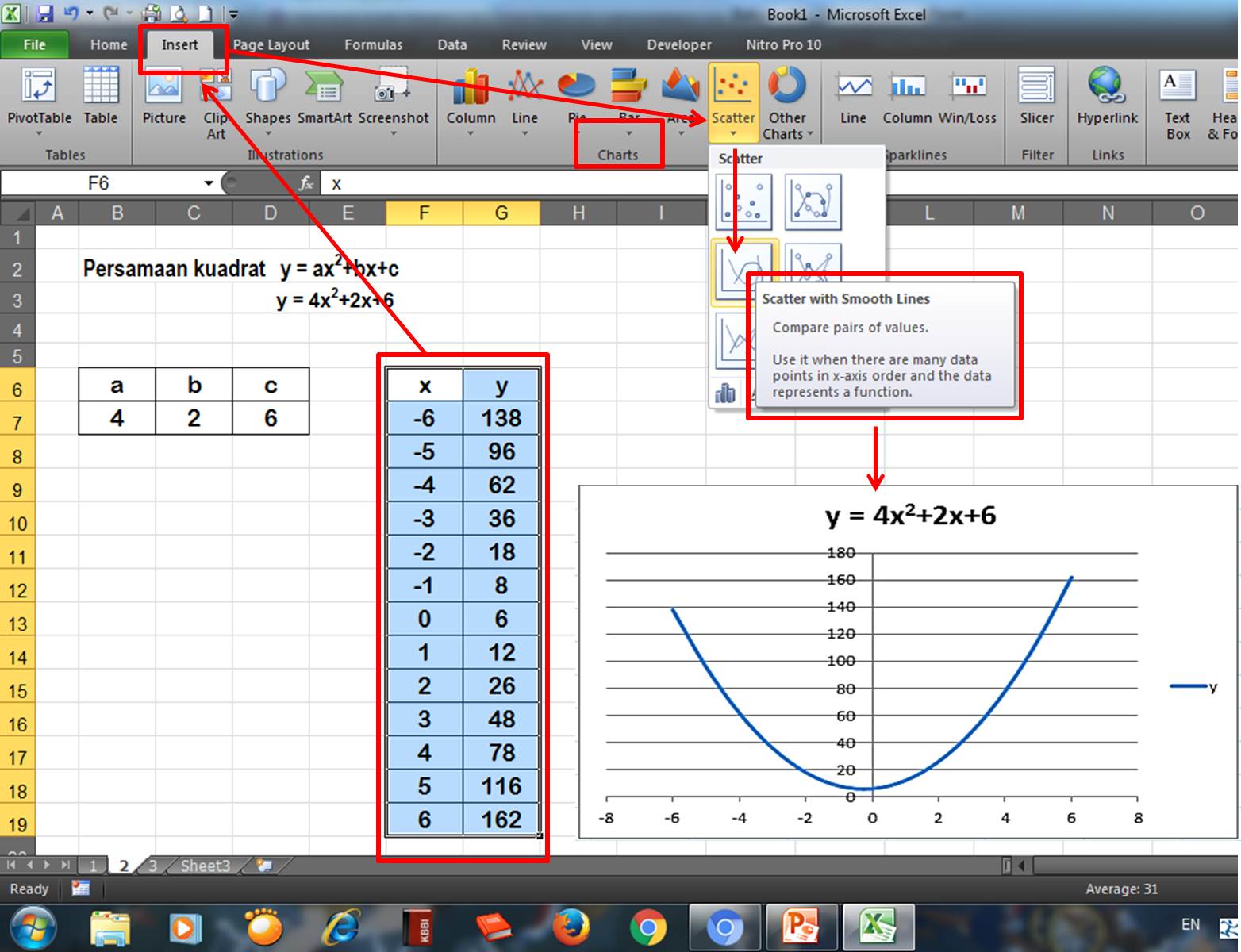This screenshot has height=952, width=1241.
Task: Switch to the Page Layout tab
Action: click(271, 44)
